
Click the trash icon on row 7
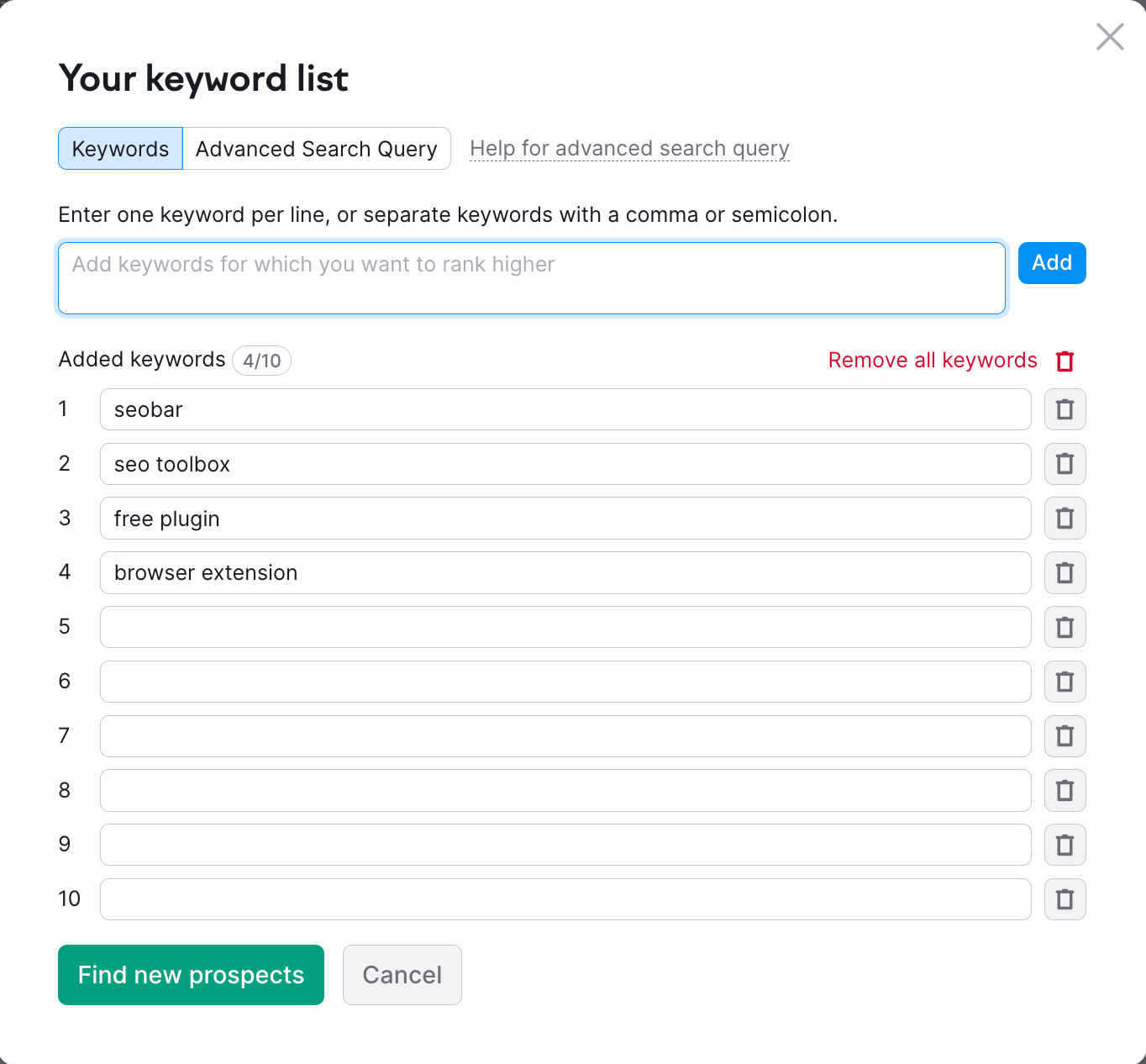pyautogui.click(x=1065, y=735)
